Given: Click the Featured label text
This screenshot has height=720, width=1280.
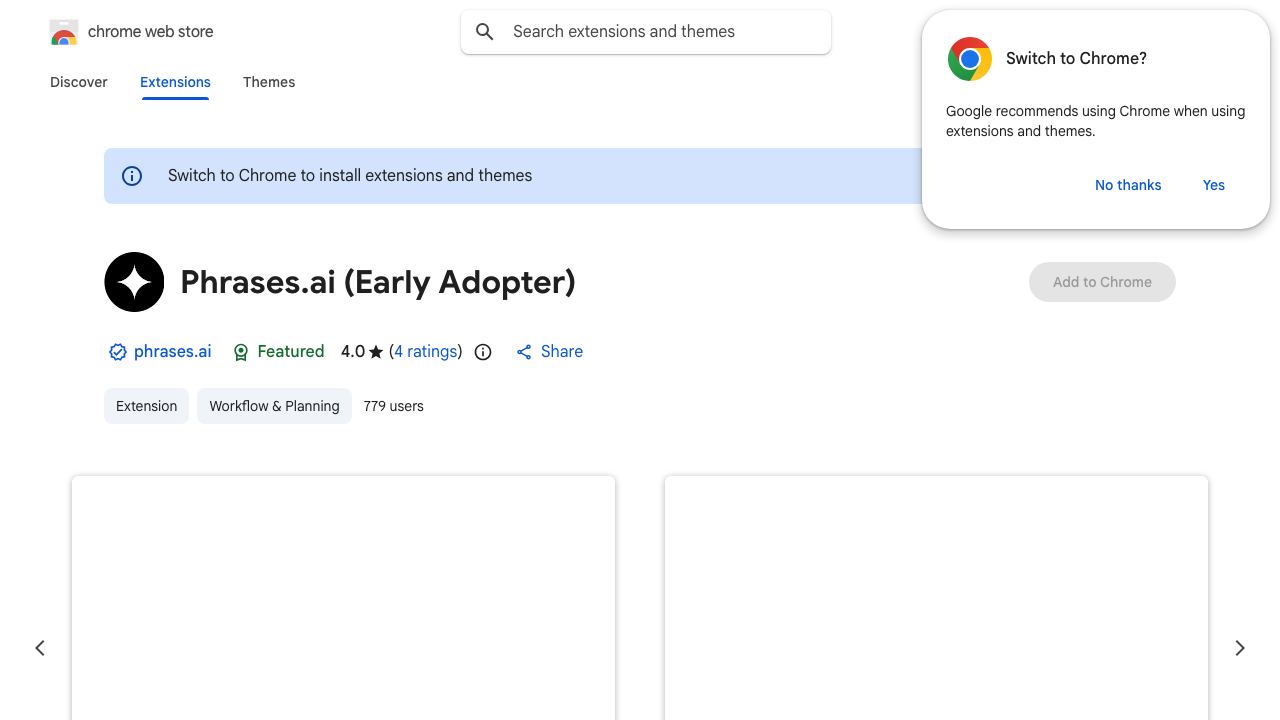Looking at the screenshot, I should coord(291,352).
